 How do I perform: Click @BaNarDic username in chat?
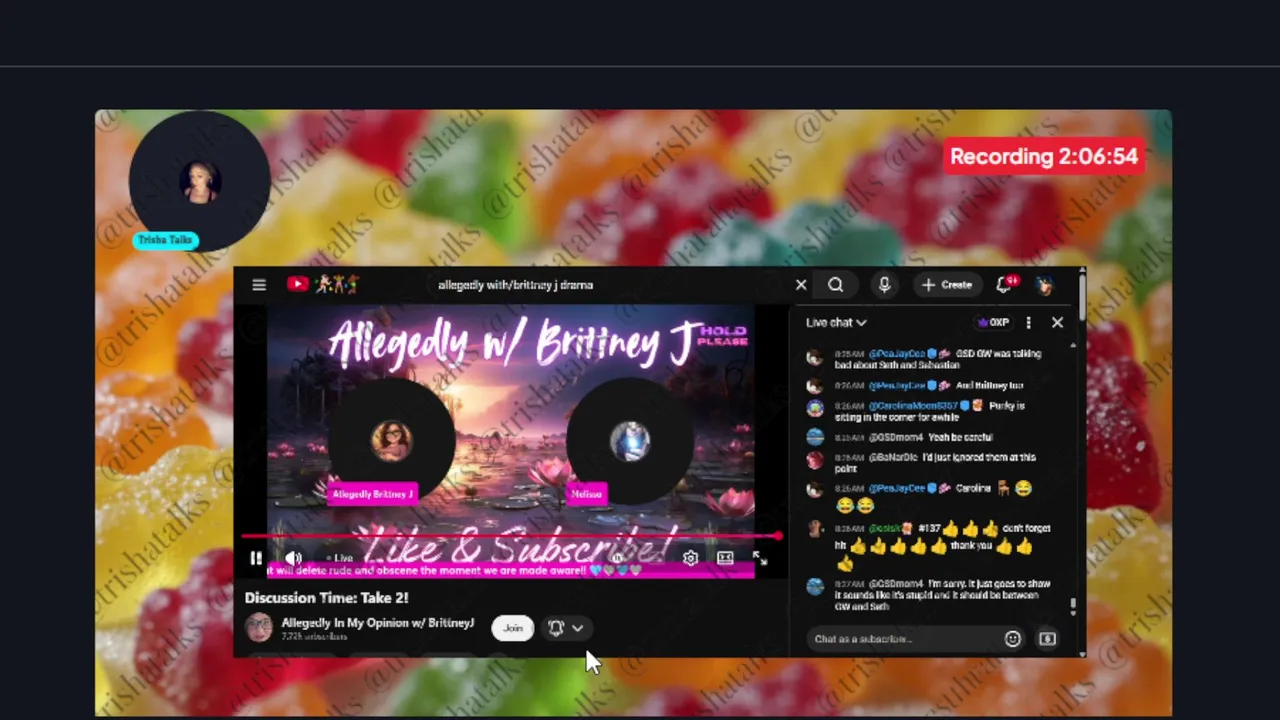(893, 457)
